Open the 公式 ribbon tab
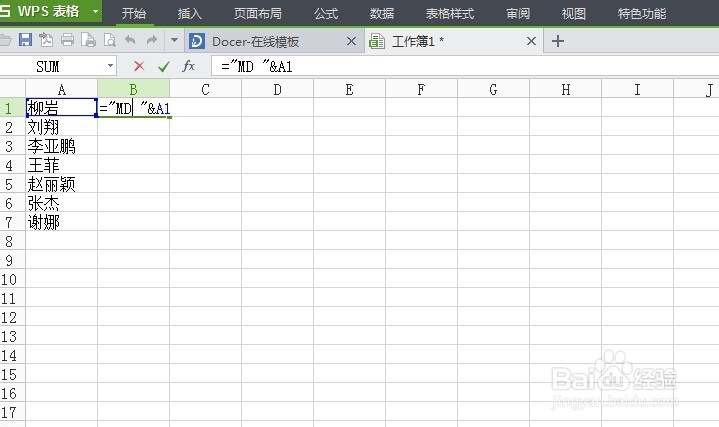Viewport: 719px width, 427px height. point(326,14)
